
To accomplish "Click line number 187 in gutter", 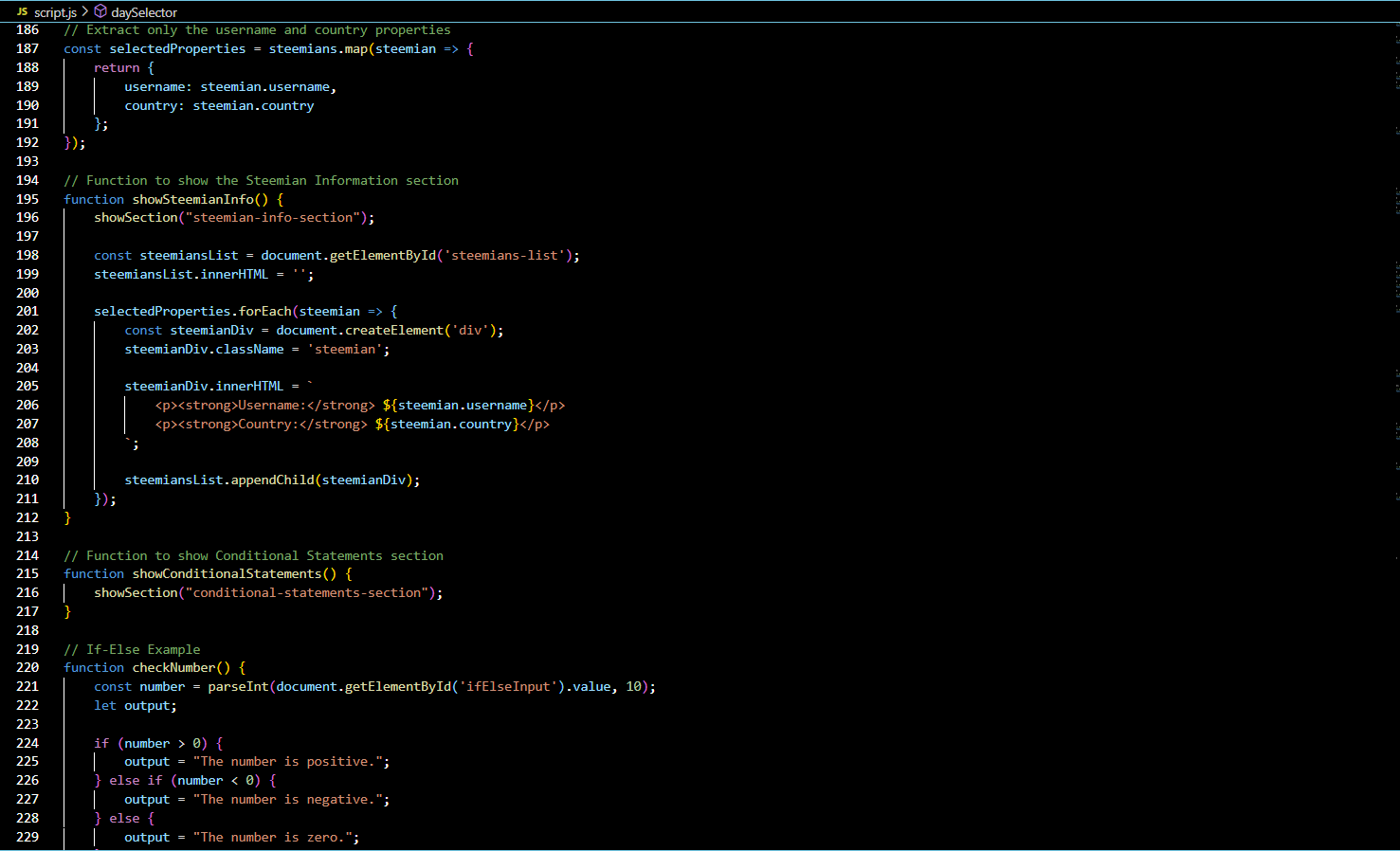I will tap(27, 48).
